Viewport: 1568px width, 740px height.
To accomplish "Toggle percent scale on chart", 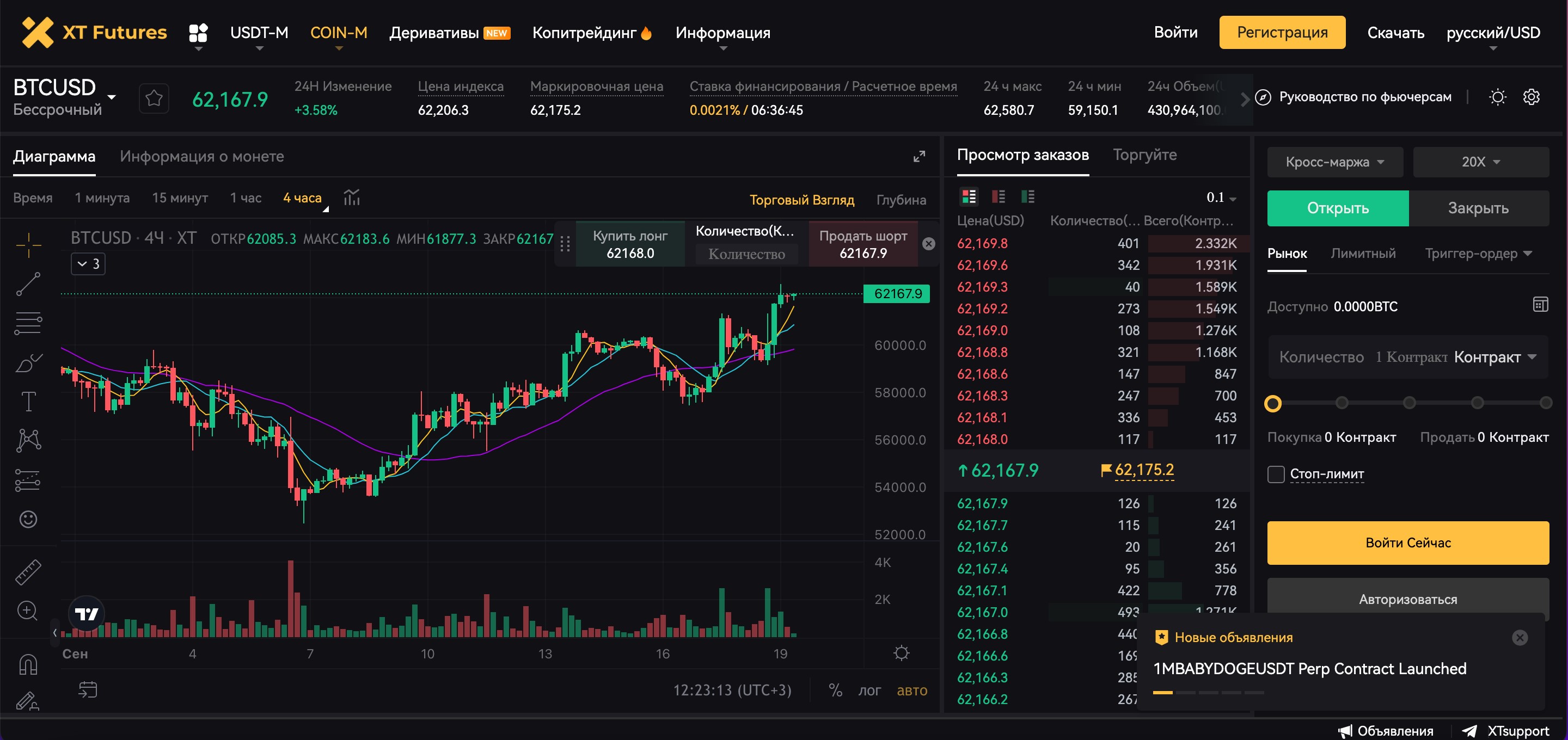I will click(x=835, y=690).
